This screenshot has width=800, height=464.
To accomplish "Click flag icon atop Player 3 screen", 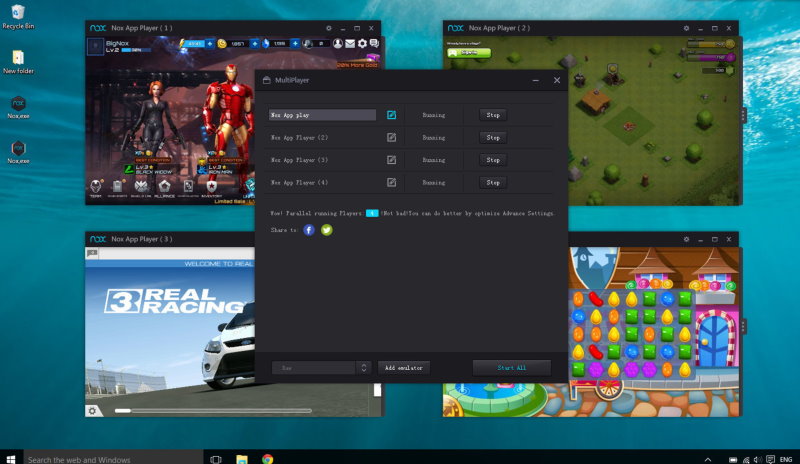I will [x=92, y=253].
